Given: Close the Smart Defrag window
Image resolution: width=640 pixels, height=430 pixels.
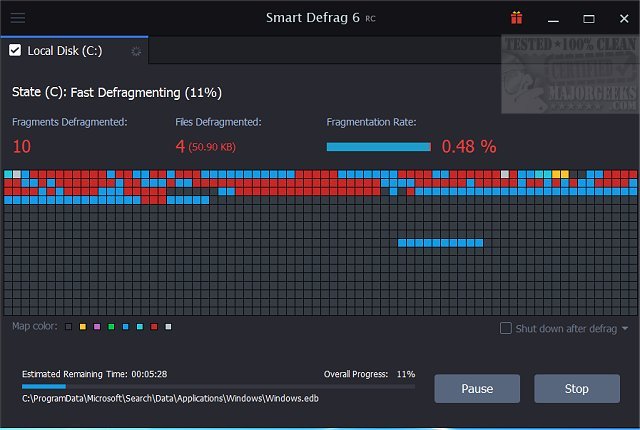Looking at the screenshot, I should pos(624,18).
